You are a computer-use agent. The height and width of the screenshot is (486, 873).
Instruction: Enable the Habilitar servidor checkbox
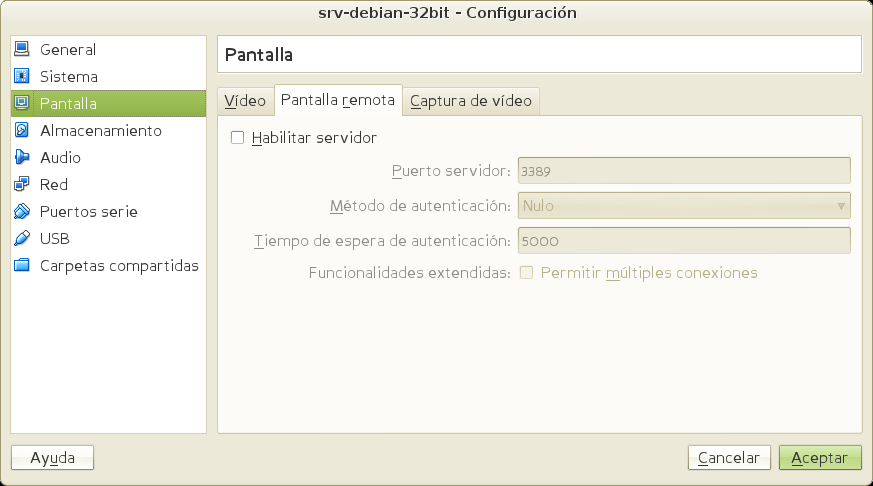point(237,137)
